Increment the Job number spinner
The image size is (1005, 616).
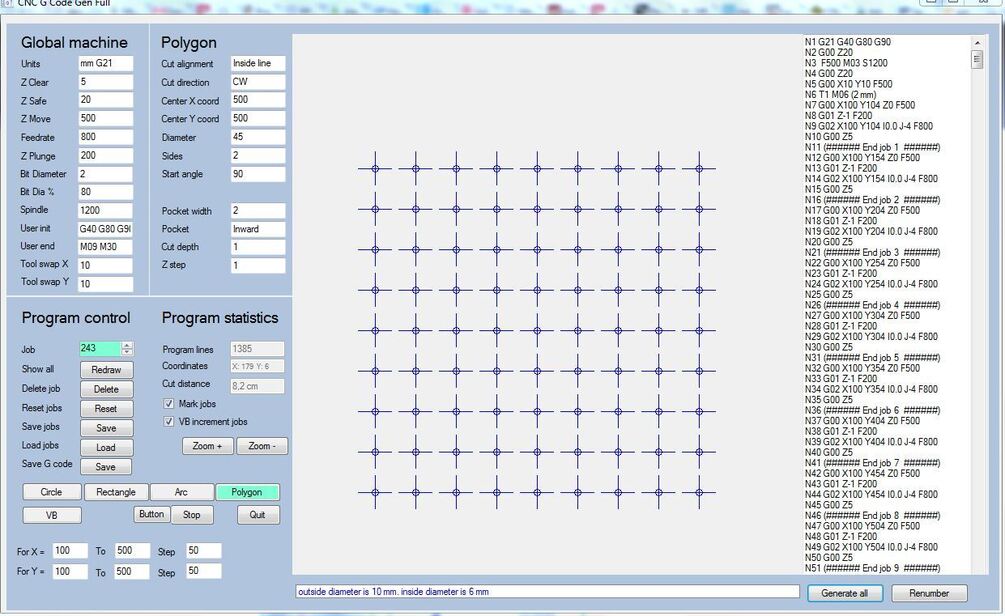click(127, 345)
